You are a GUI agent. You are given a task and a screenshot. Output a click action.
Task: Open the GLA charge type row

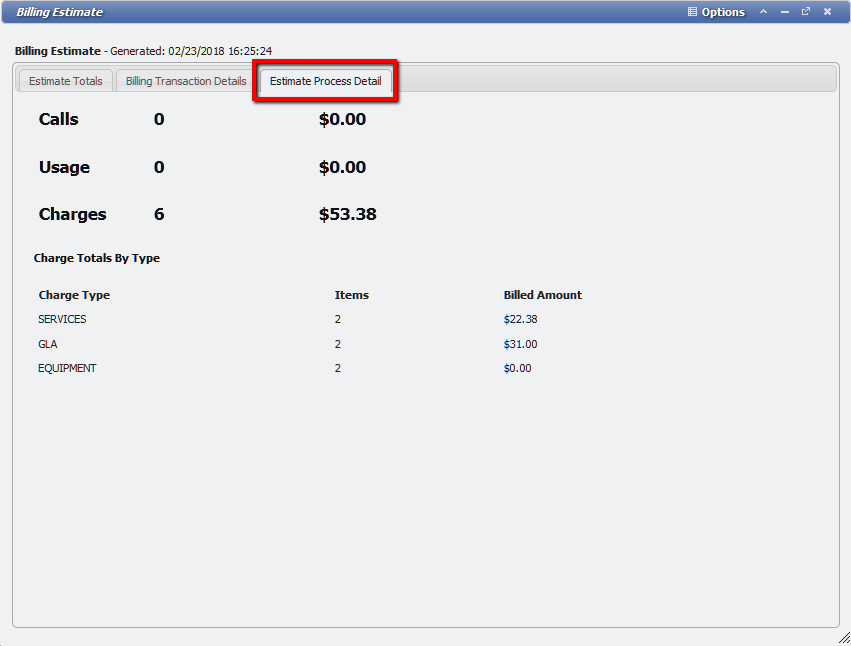[x=47, y=343]
